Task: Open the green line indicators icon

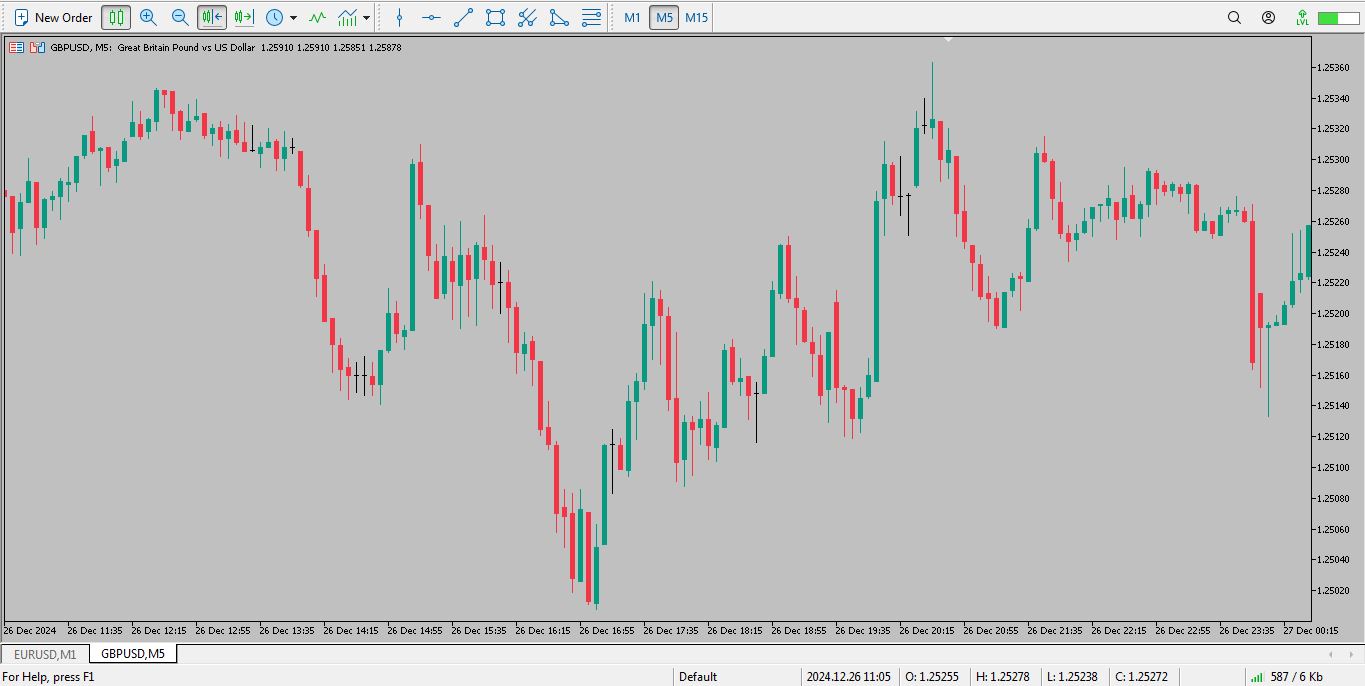Action: (317, 17)
